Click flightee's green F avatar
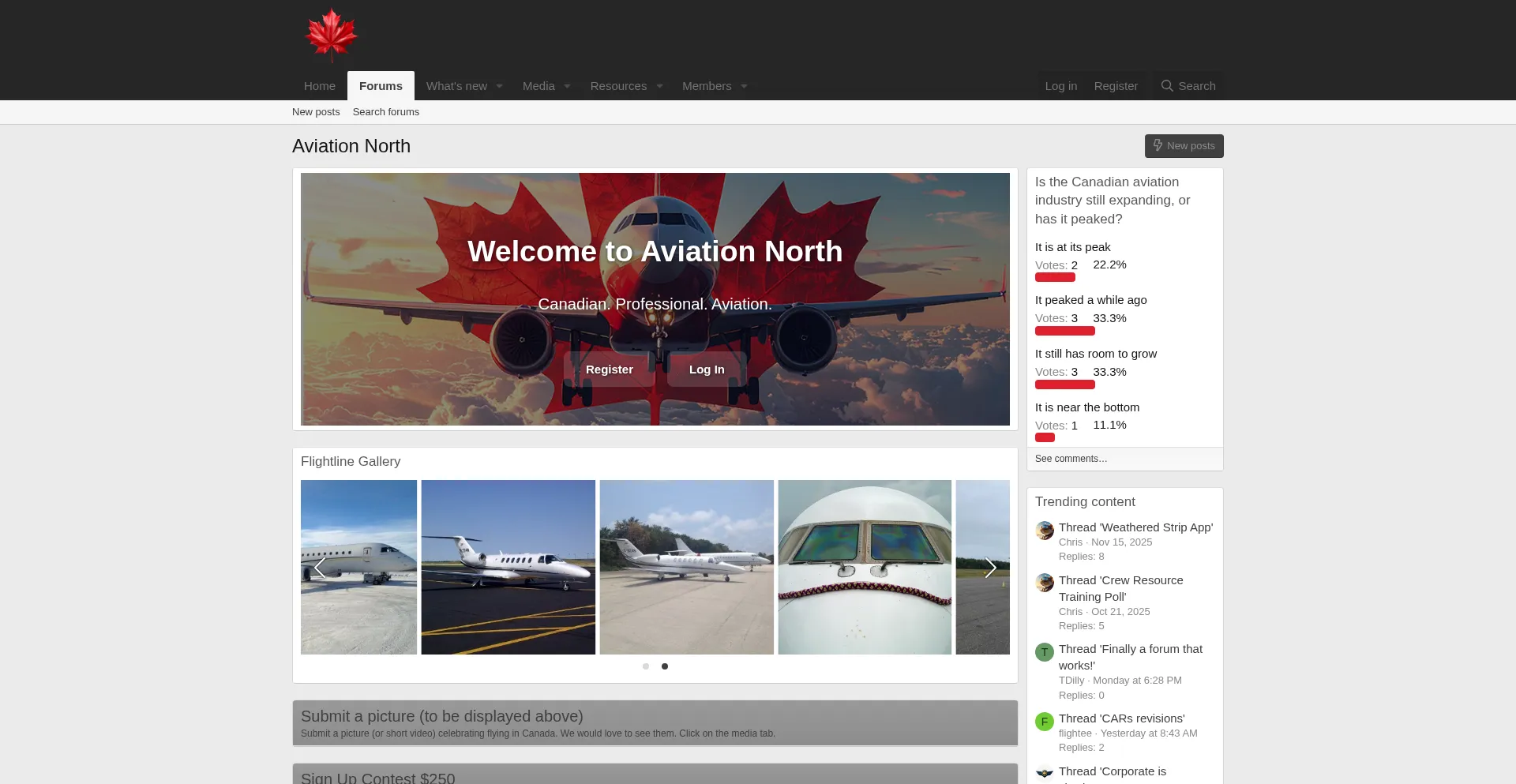Screen dimensions: 1516x784 click(1045, 722)
